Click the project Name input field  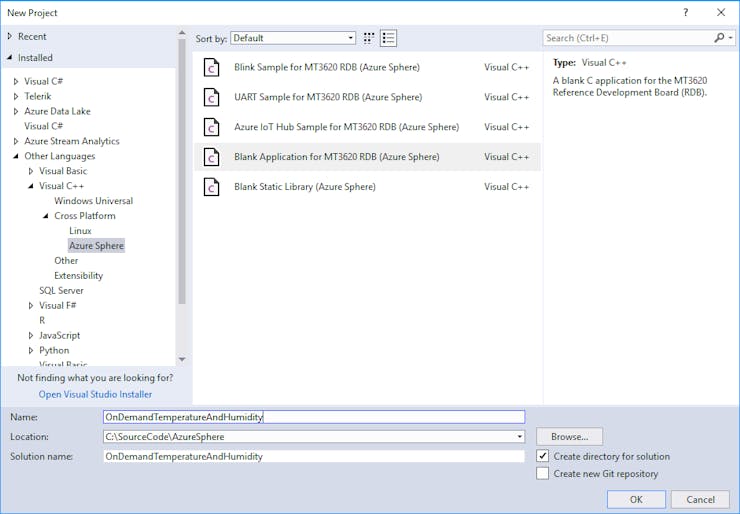[x=314, y=417]
